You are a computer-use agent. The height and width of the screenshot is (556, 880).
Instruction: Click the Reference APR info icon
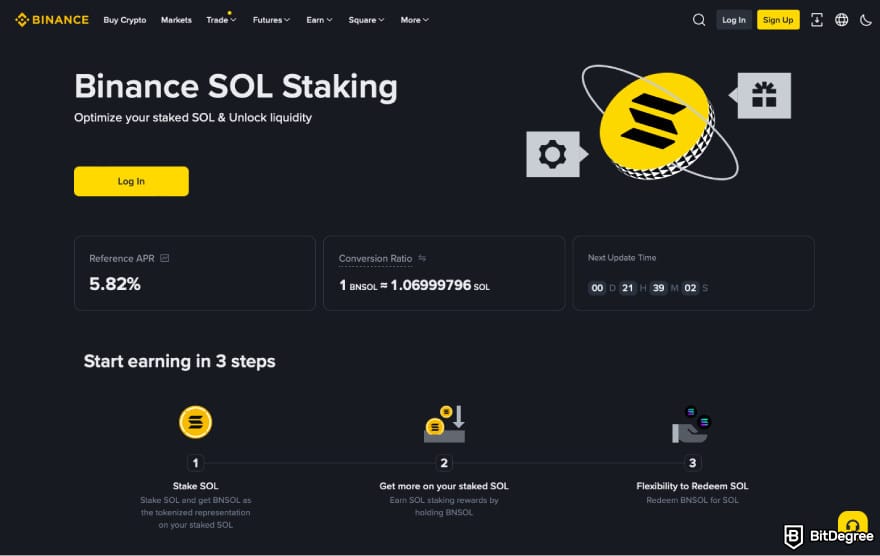[164, 258]
